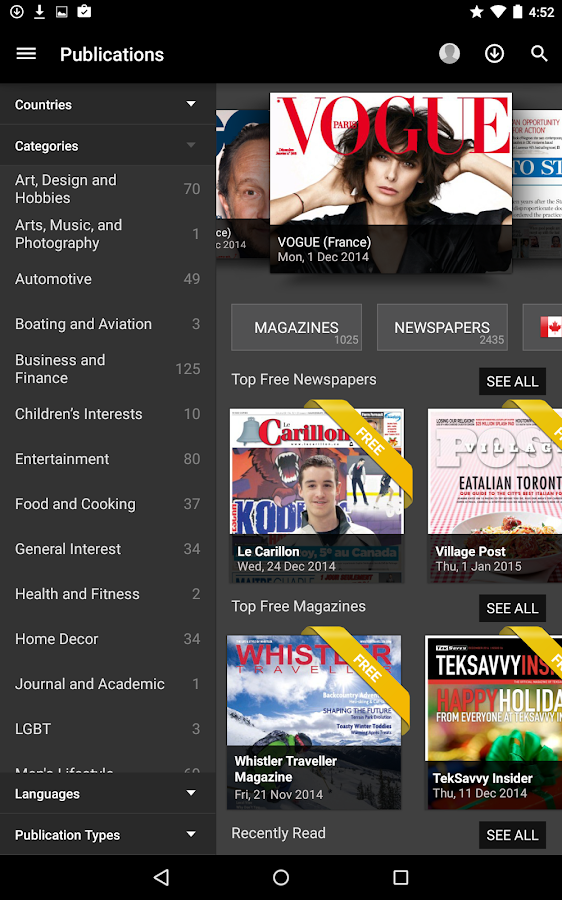Open the hamburger navigation menu
This screenshot has height=900, width=562.
[x=26, y=54]
